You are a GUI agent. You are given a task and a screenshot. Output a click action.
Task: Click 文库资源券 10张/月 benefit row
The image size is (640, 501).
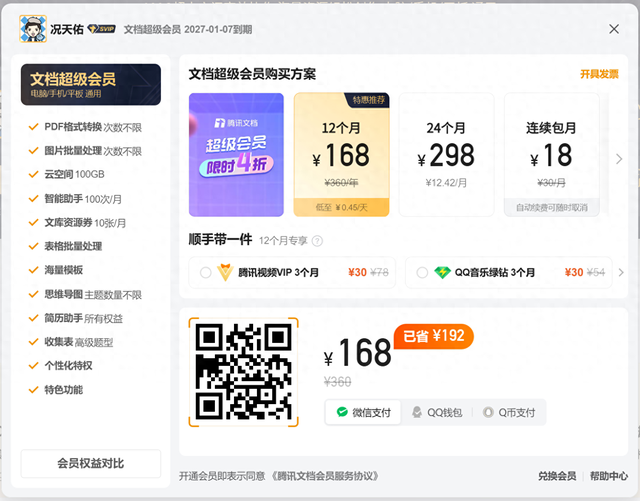click(77, 223)
